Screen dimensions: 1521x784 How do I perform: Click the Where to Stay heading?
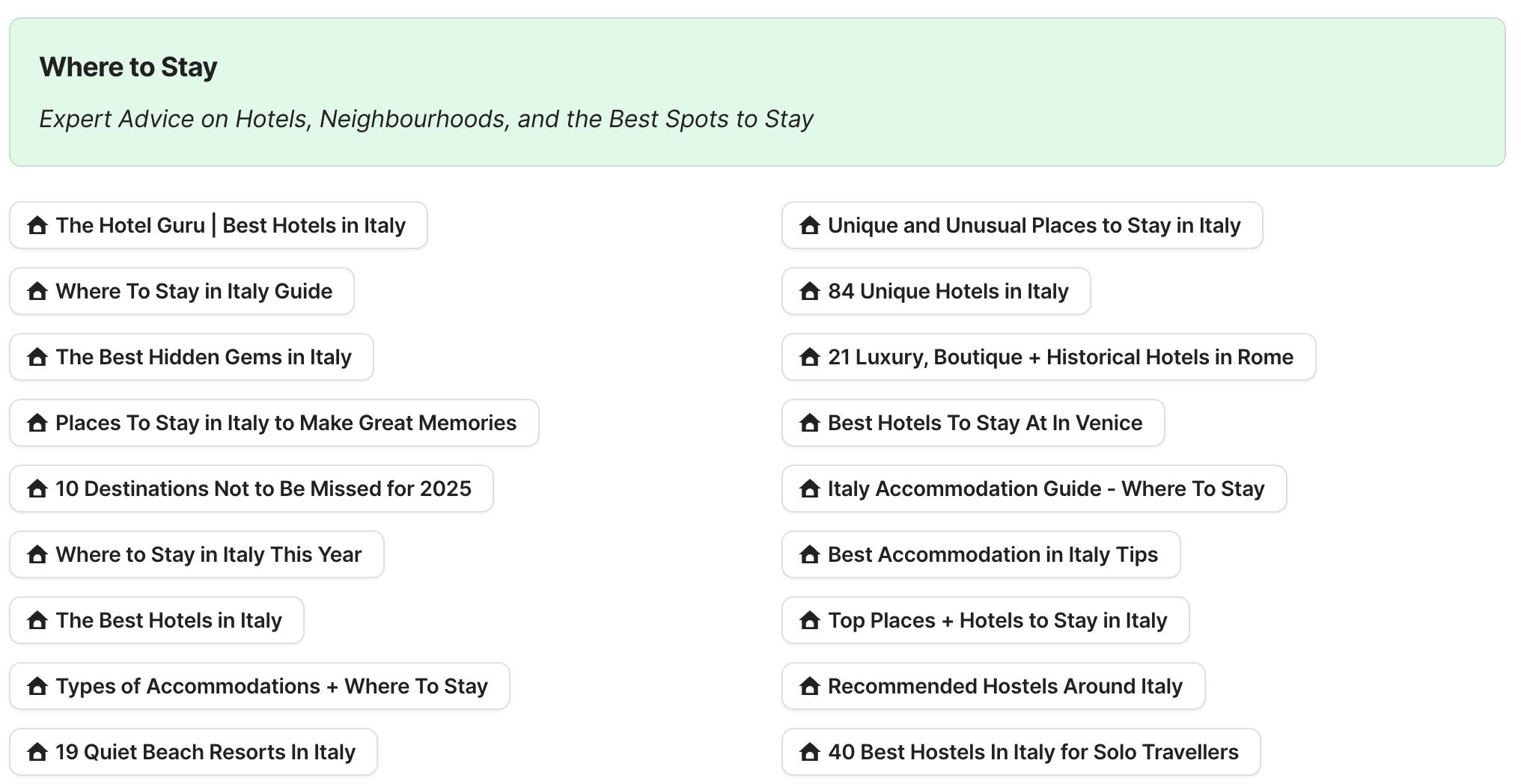coord(128,67)
